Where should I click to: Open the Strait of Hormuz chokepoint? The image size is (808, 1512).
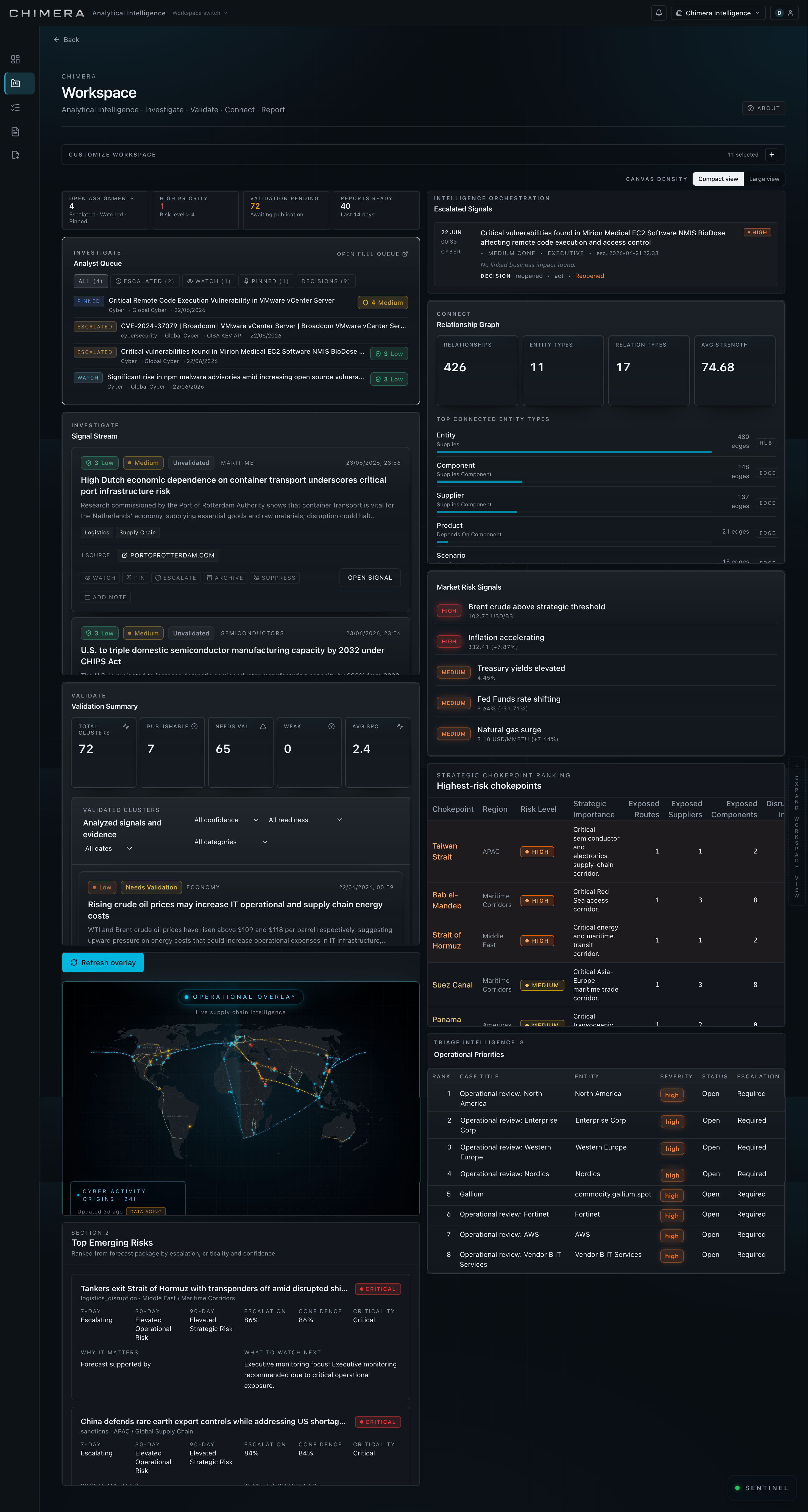click(x=447, y=940)
